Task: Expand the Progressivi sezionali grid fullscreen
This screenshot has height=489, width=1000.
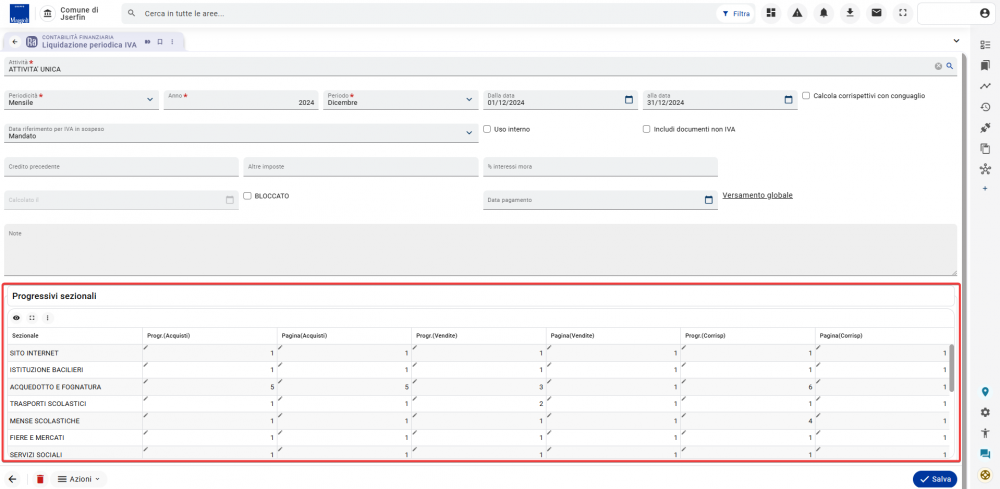Action: tap(32, 317)
